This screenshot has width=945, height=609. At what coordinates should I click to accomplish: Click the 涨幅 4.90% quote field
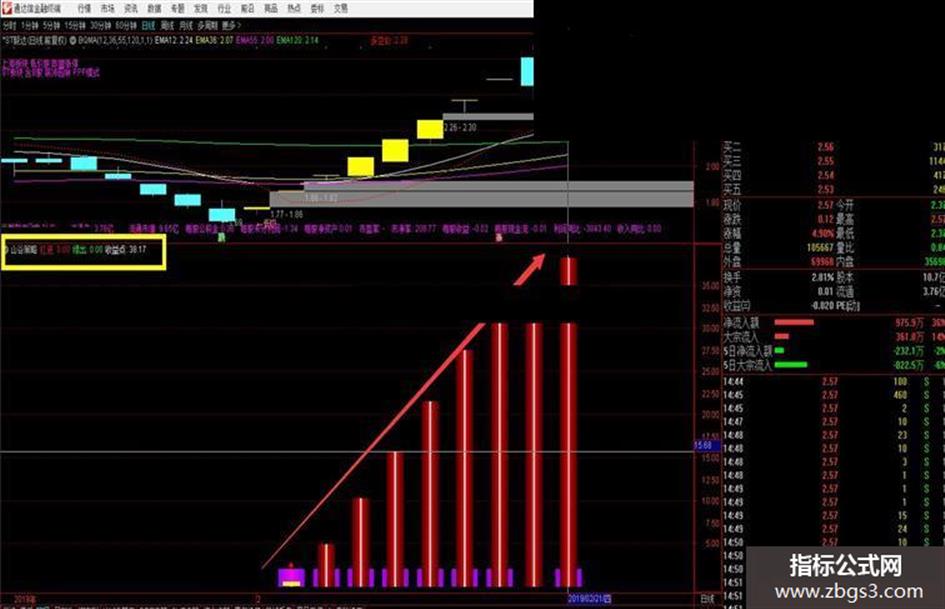point(778,233)
